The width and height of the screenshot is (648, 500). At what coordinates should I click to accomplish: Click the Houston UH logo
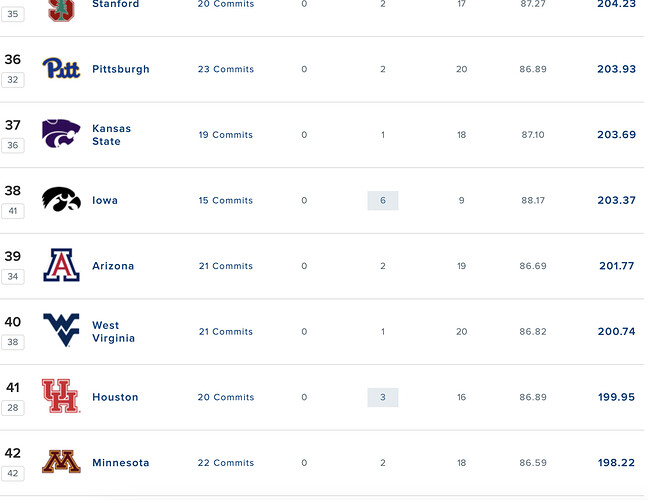pyautogui.click(x=61, y=396)
